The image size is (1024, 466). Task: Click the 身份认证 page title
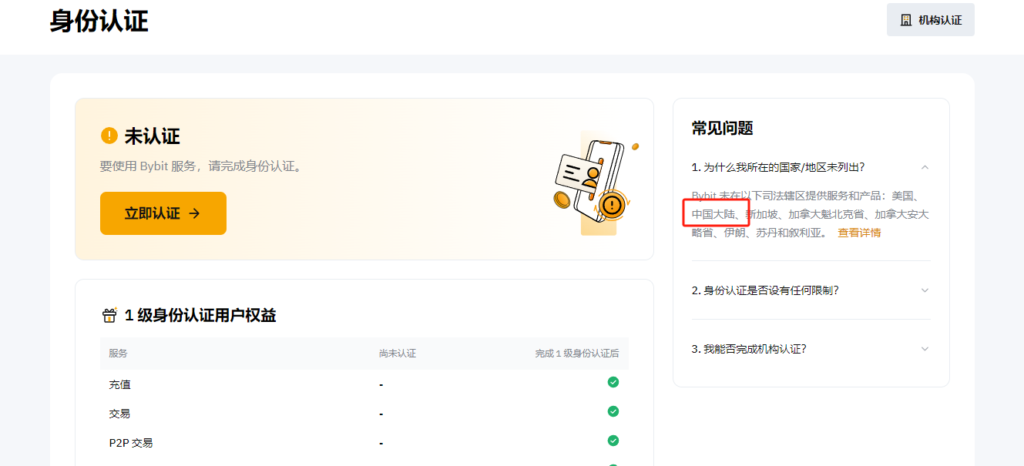99,22
